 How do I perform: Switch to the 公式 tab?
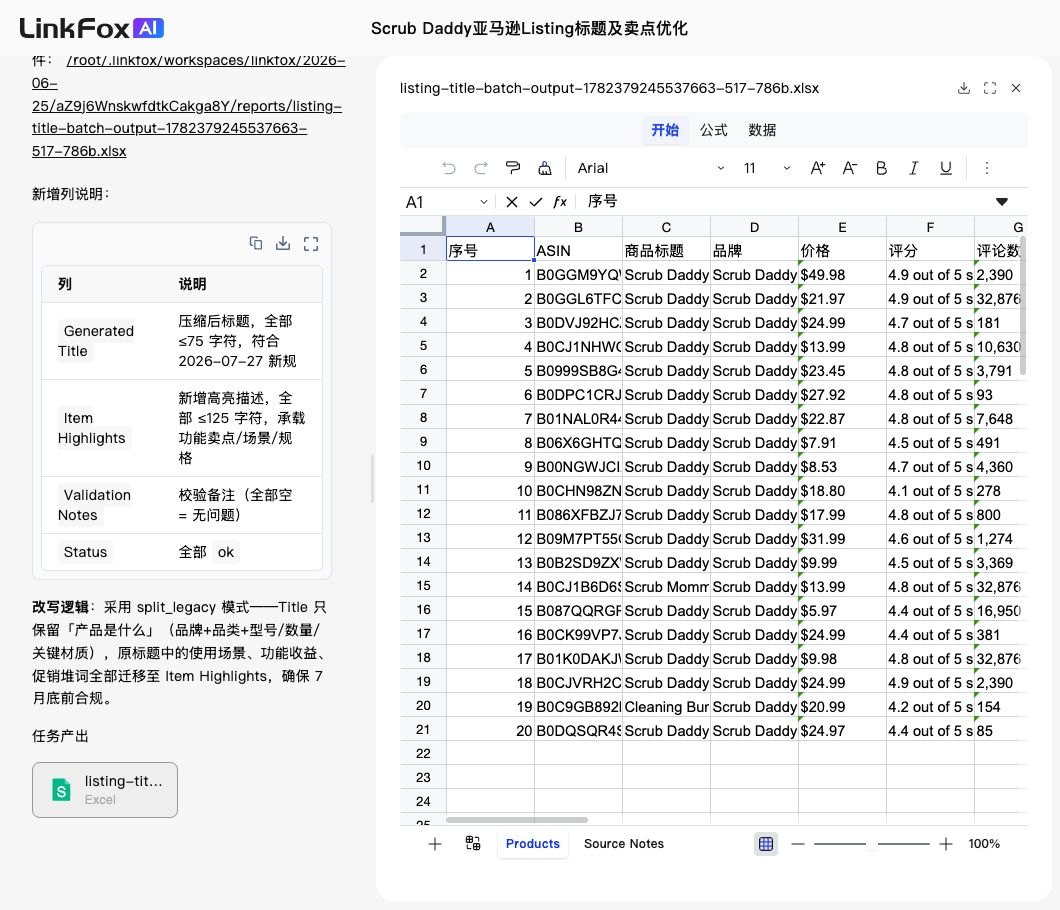713,130
